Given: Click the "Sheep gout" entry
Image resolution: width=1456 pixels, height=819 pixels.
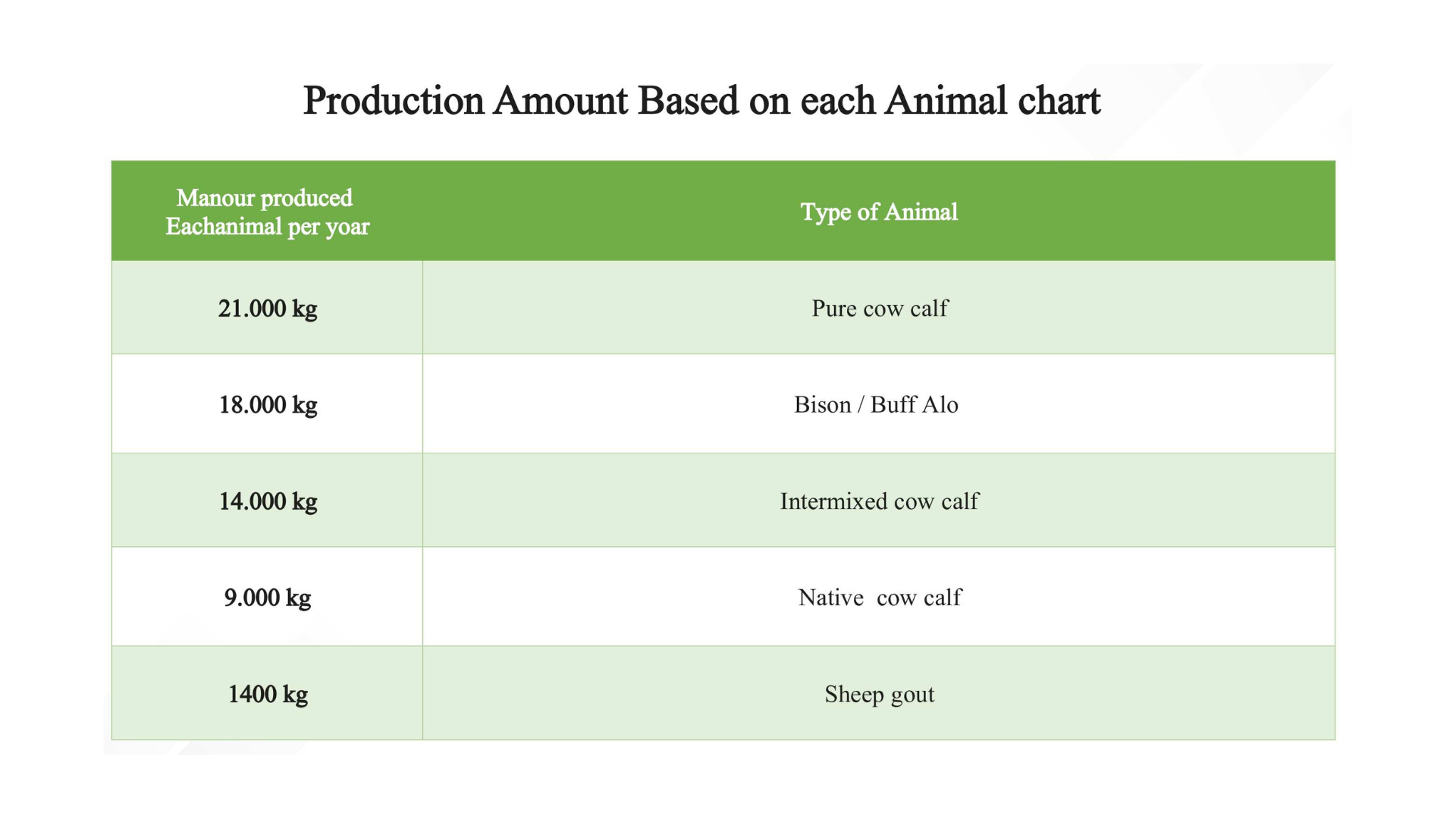Looking at the screenshot, I should point(880,694).
